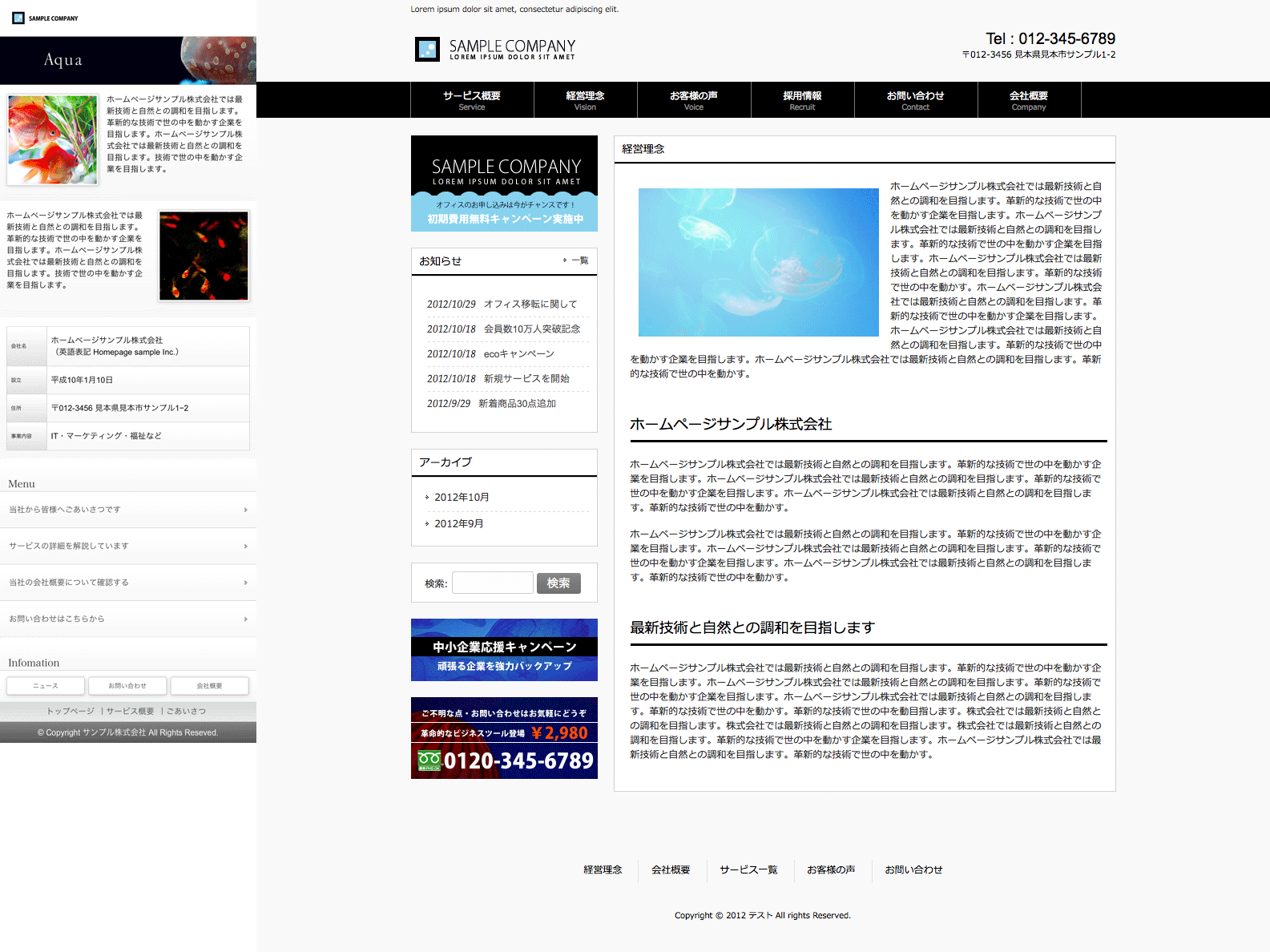Open 当社から皆様へごあいさつです menu arrow item

coord(128,510)
